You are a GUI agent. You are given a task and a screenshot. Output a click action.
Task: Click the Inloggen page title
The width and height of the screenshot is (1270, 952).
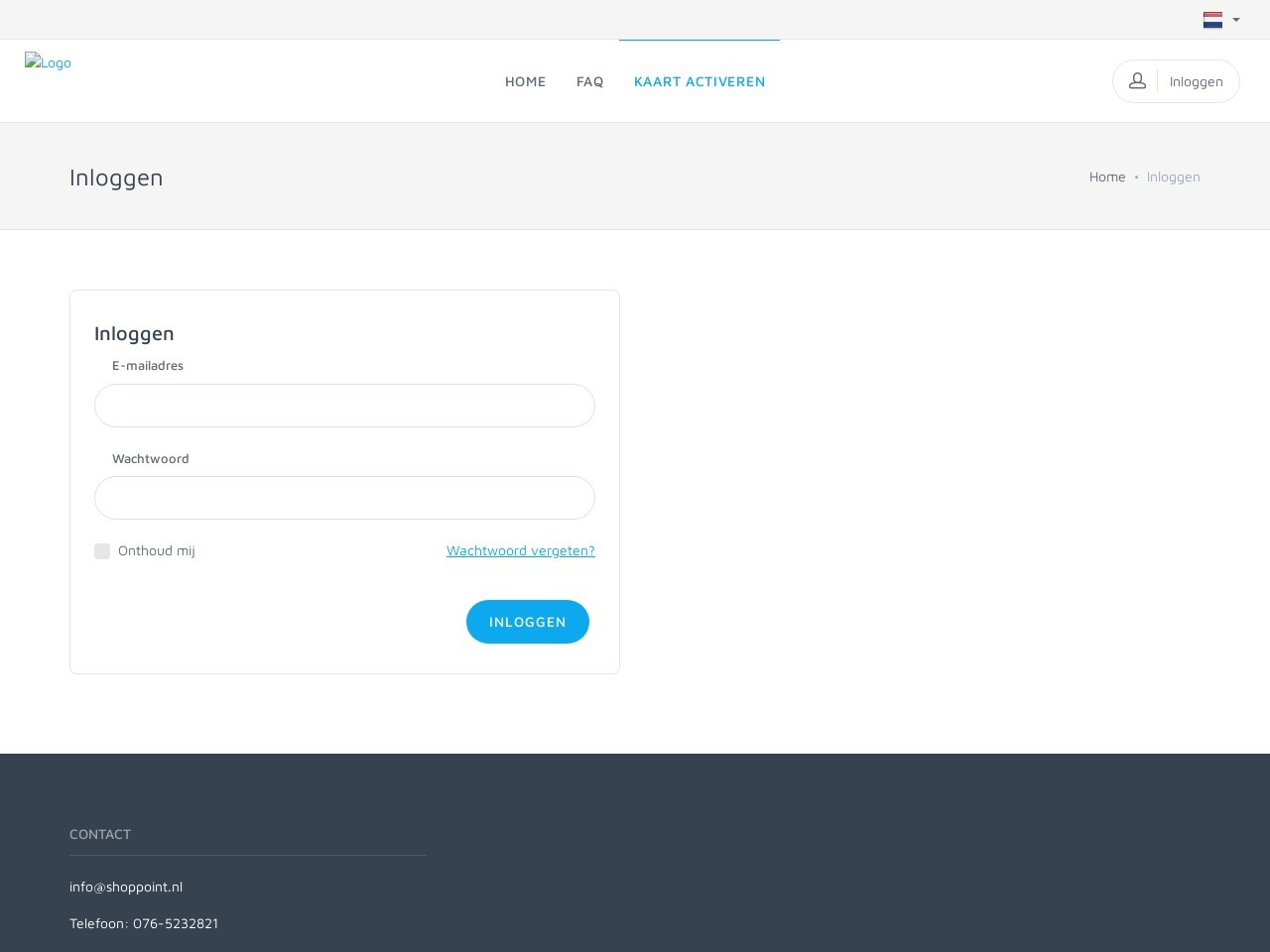point(116,178)
